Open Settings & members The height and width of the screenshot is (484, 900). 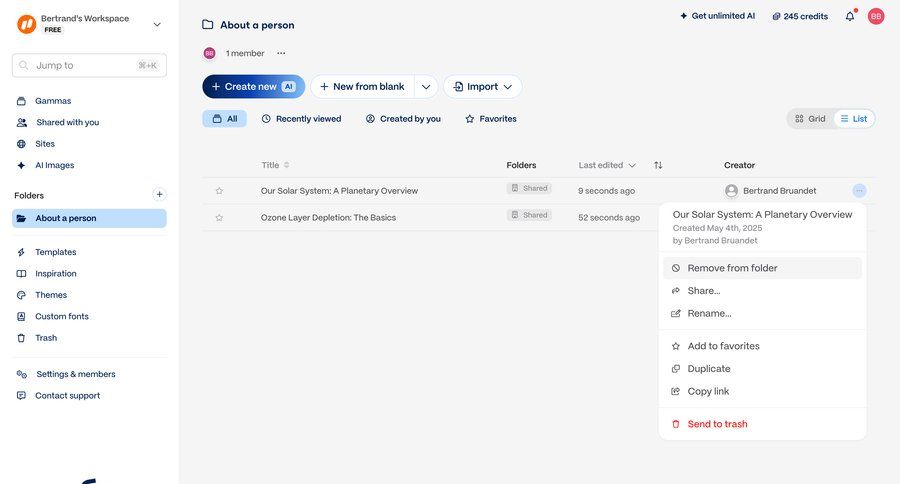tap(75, 374)
